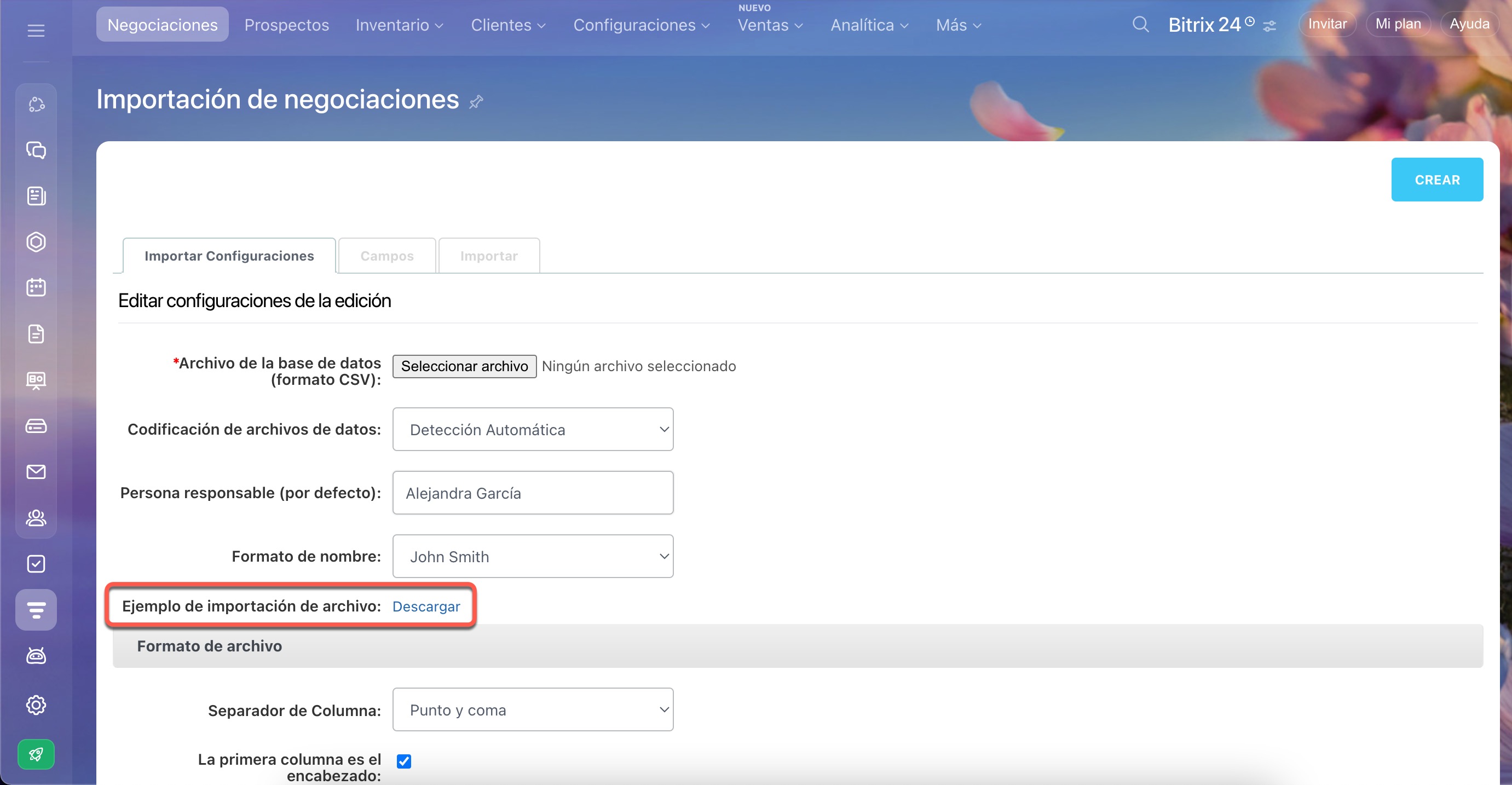Uncheck first column is header checkbox
This screenshot has height=785, width=1512.
pyautogui.click(x=404, y=761)
